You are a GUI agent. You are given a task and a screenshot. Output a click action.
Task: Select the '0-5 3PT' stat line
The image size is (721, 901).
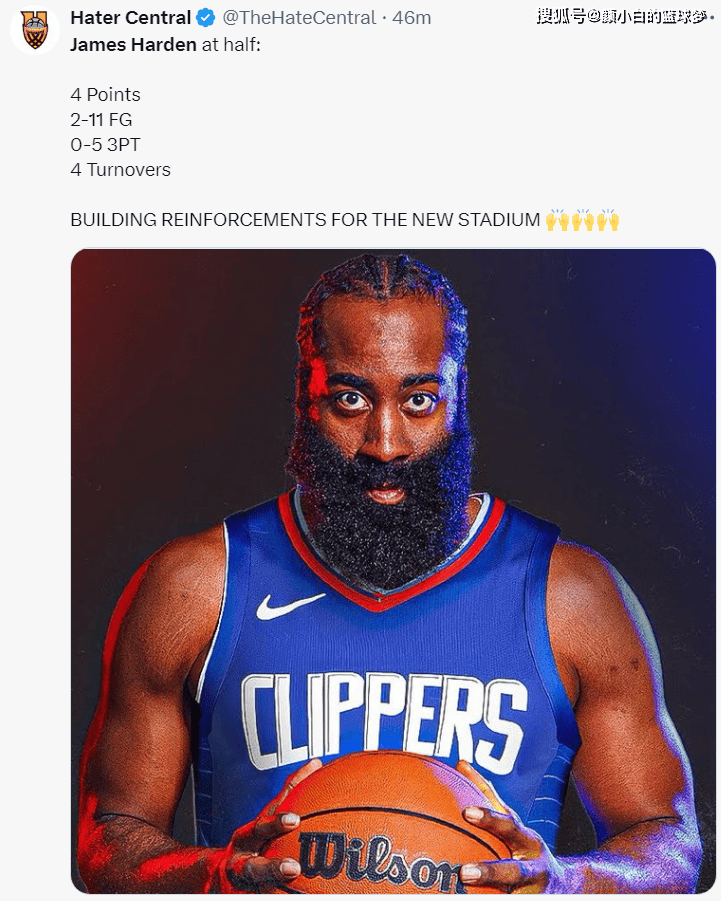click(x=105, y=145)
